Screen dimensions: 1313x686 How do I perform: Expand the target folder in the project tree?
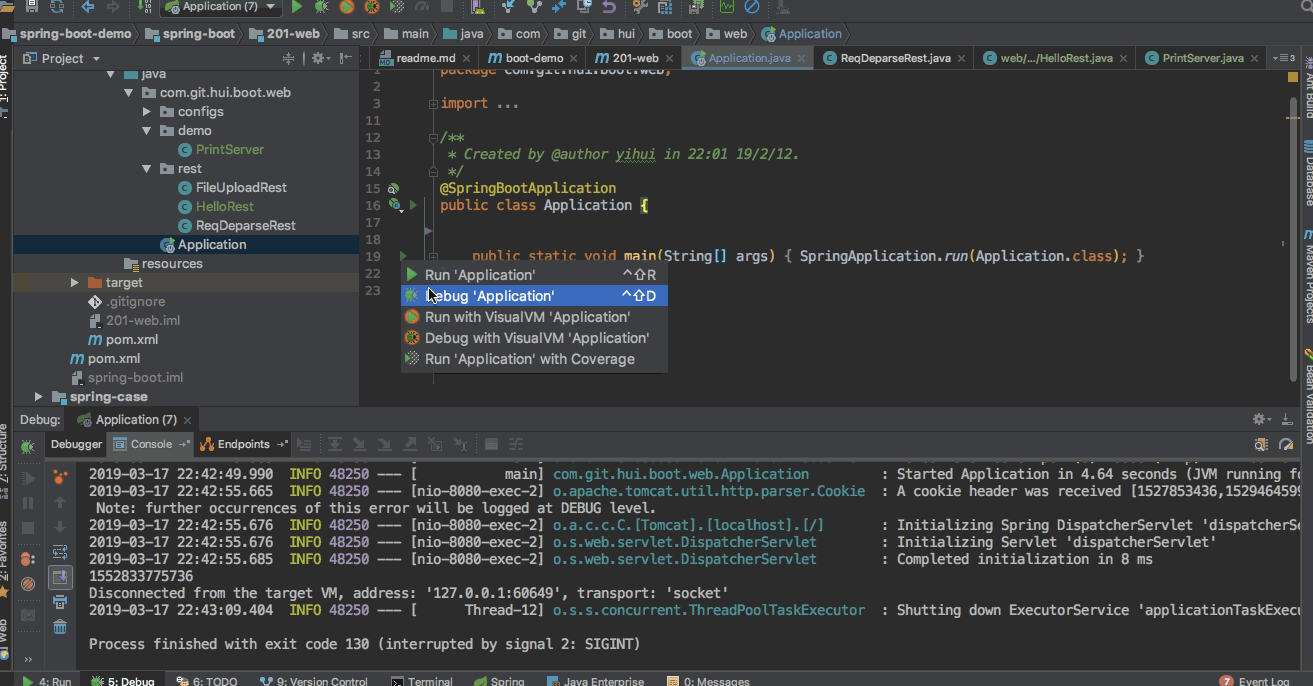pyautogui.click(x=75, y=283)
